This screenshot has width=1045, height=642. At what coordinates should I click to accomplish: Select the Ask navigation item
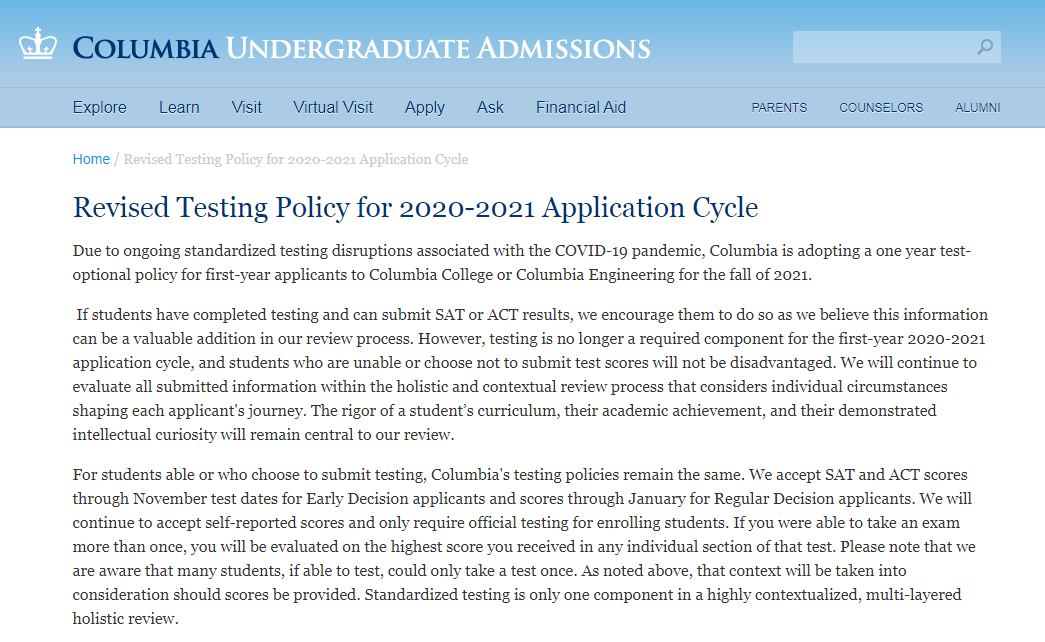[490, 107]
